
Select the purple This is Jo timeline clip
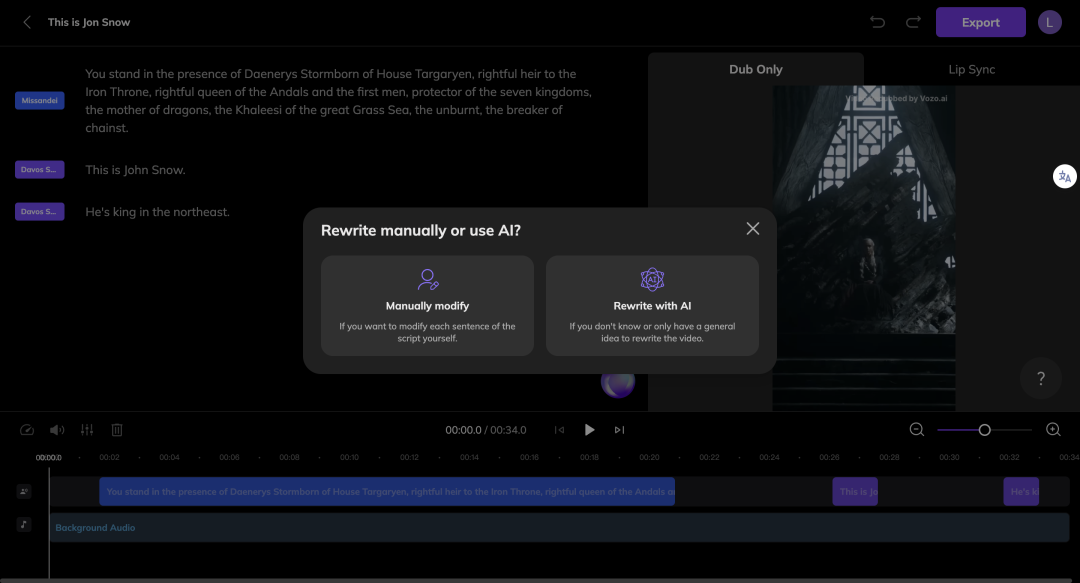click(x=855, y=491)
